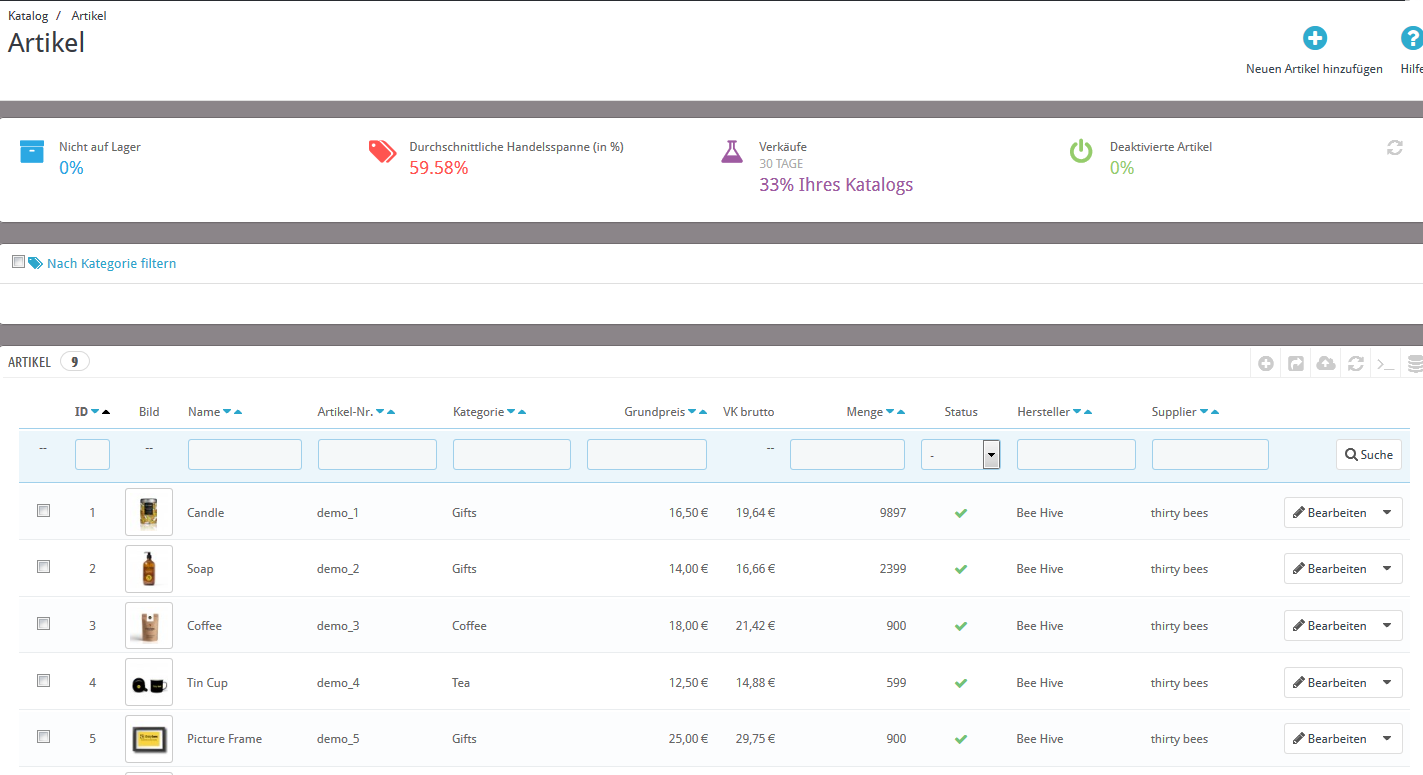Viewport: 1423px width, 775px height.
Task: Click the Name filter input field
Action: click(x=245, y=455)
